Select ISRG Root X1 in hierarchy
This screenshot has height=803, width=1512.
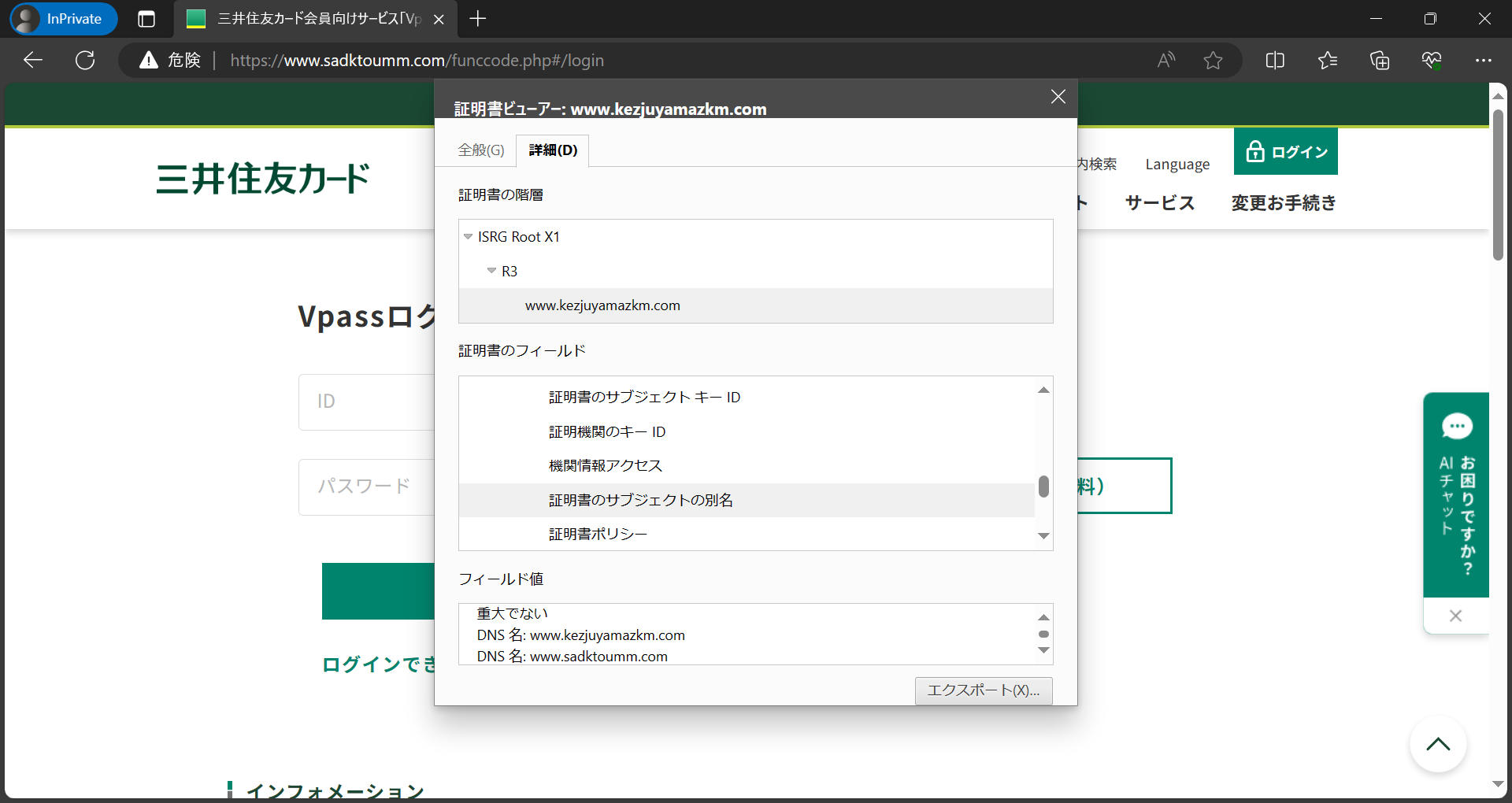pos(518,237)
